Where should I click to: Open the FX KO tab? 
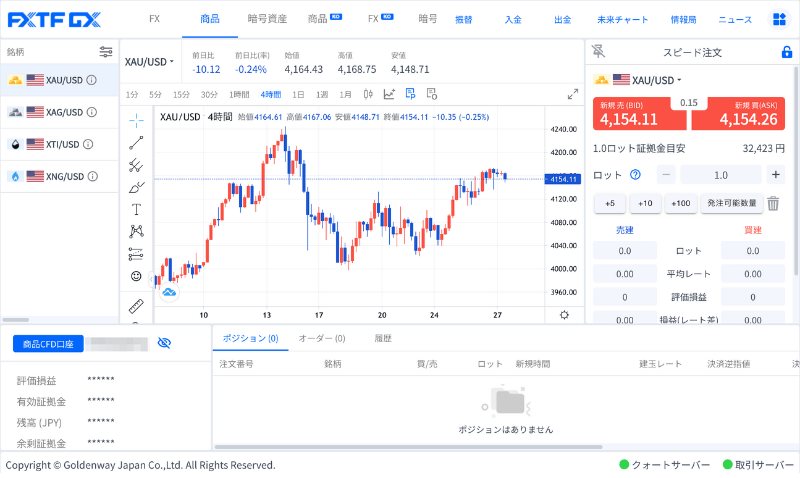[381, 19]
